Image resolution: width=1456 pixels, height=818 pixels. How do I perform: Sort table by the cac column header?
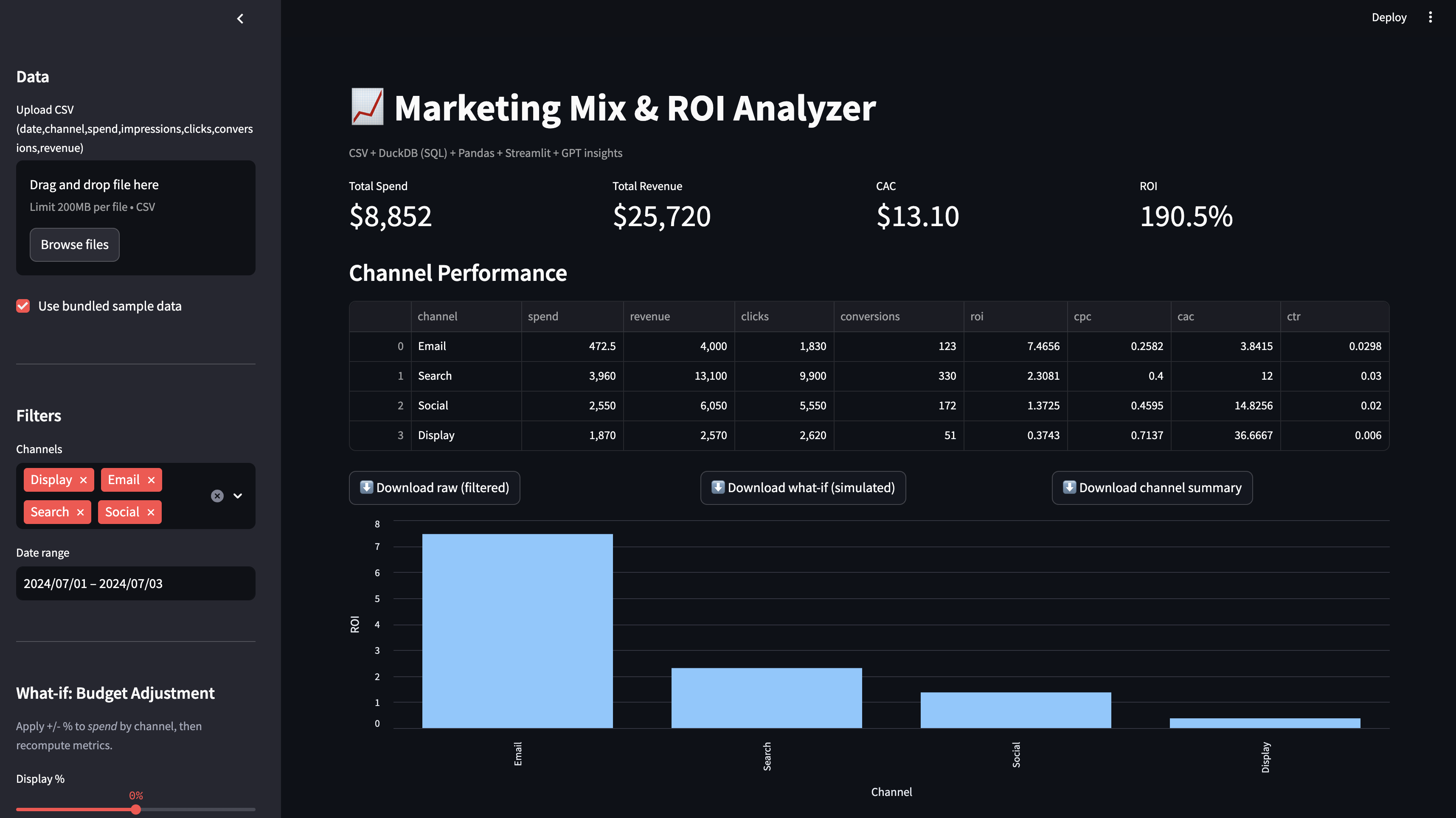point(1226,317)
